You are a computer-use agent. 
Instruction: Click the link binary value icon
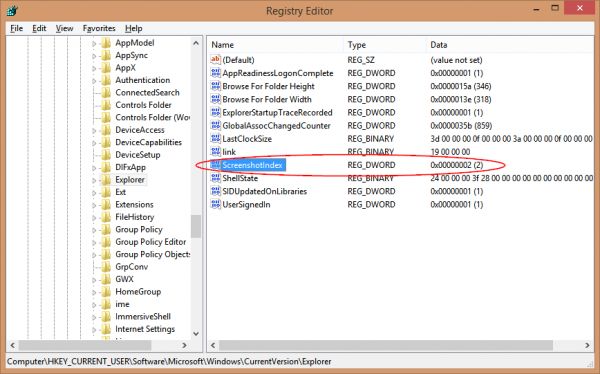(215, 152)
